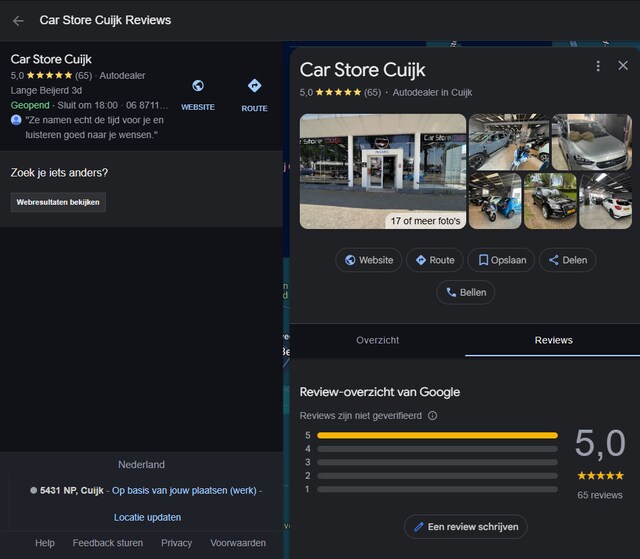The image size is (640, 559).
Task: Share the listing using Delen button
Action: [x=567, y=260]
